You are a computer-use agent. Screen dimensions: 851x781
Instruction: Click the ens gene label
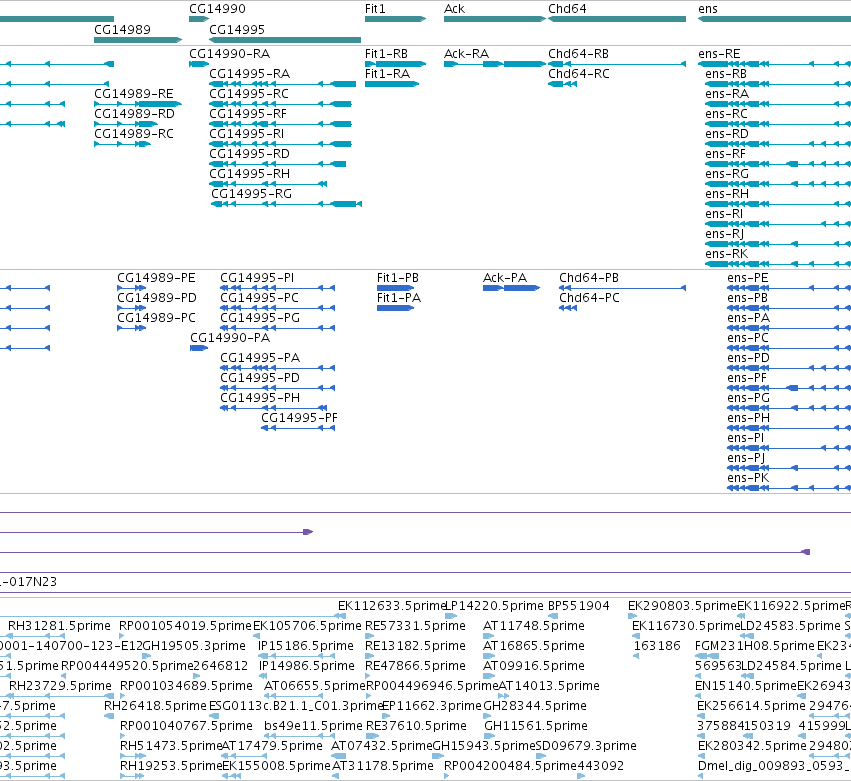[x=708, y=9]
